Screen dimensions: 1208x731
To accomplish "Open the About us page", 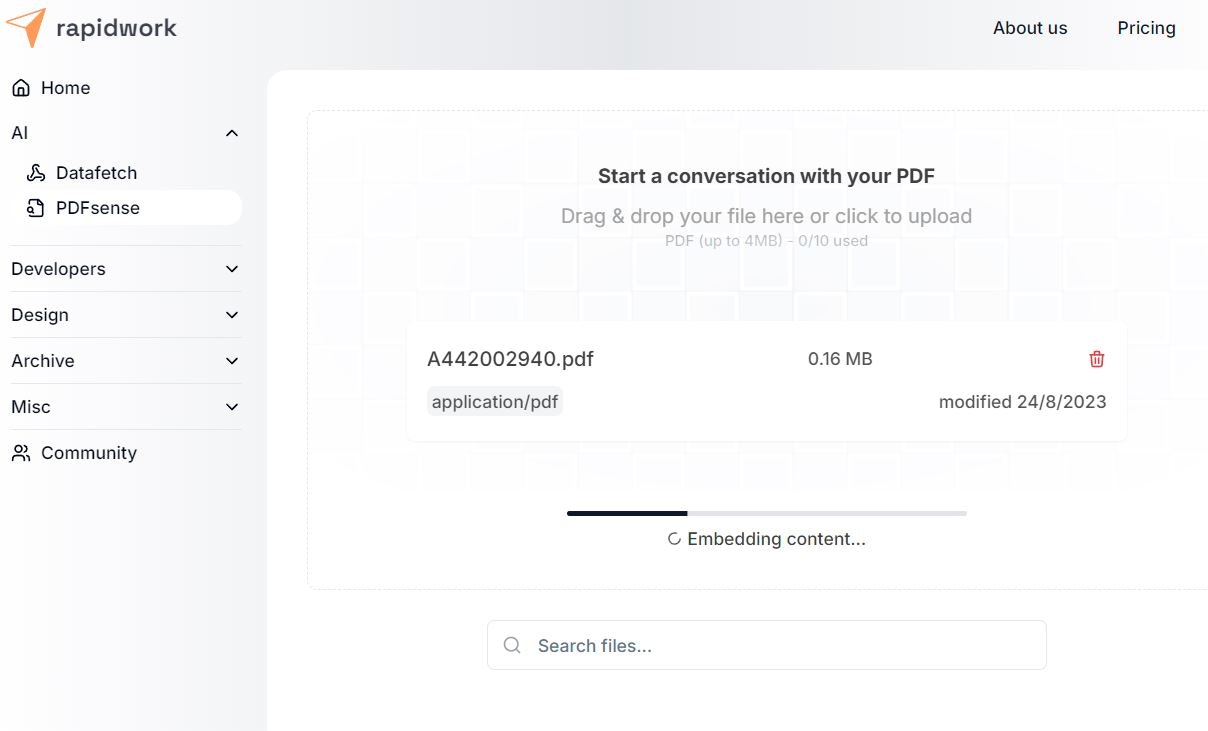I will pyautogui.click(x=1030, y=28).
